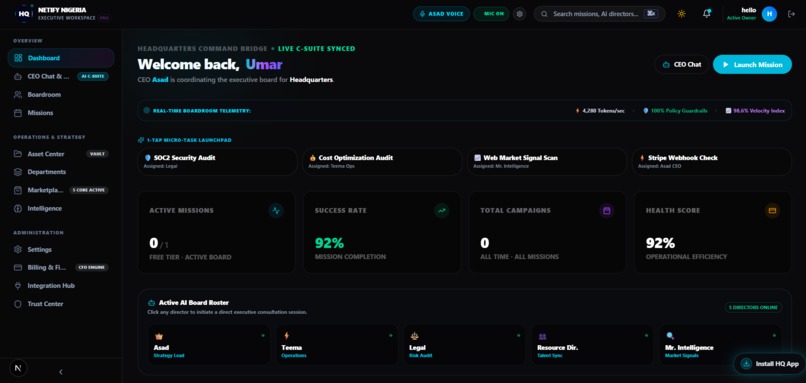Image resolution: width=806 pixels, height=383 pixels.
Task: Open the Marketplace menu item
Action: [61, 190]
